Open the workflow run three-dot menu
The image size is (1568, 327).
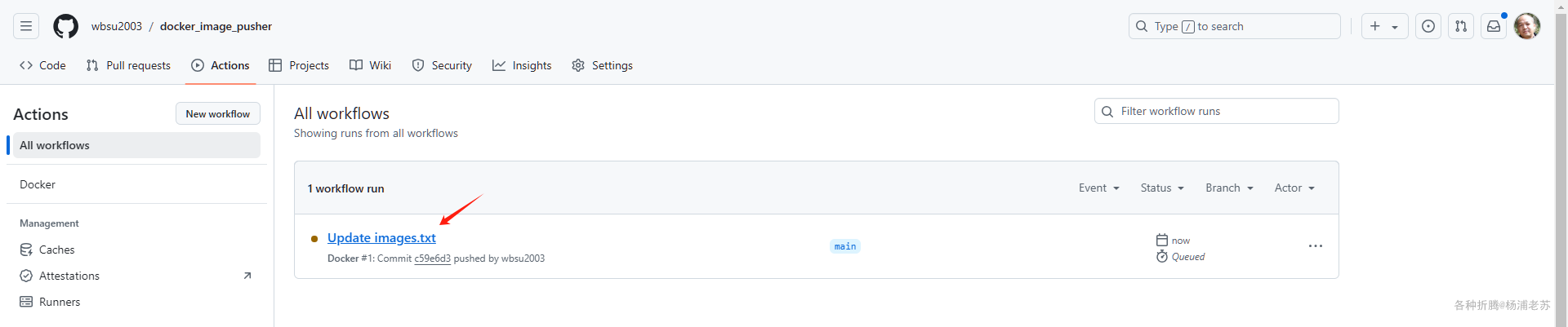click(1316, 246)
